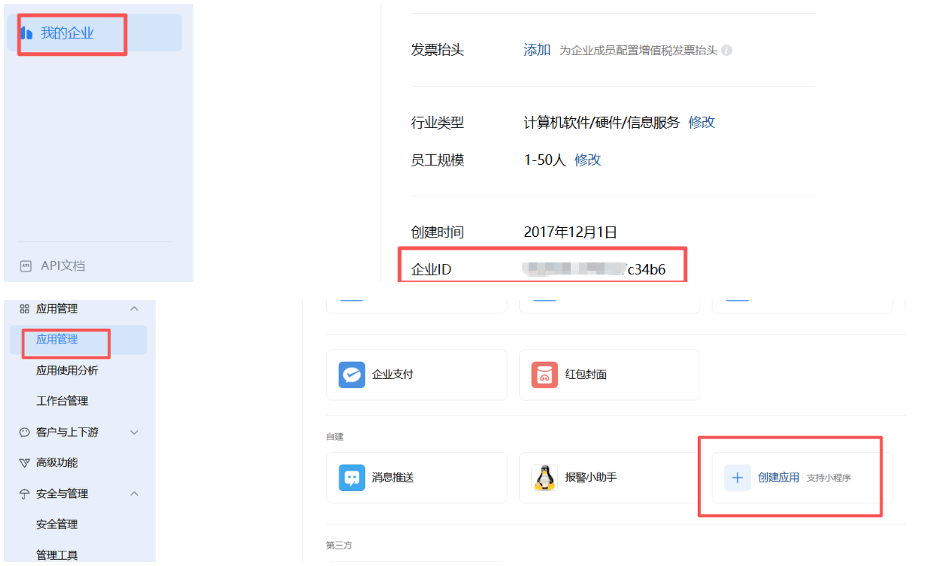Open the 消息推送 app icon
Screen dimensions: 930x566
click(x=351, y=477)
